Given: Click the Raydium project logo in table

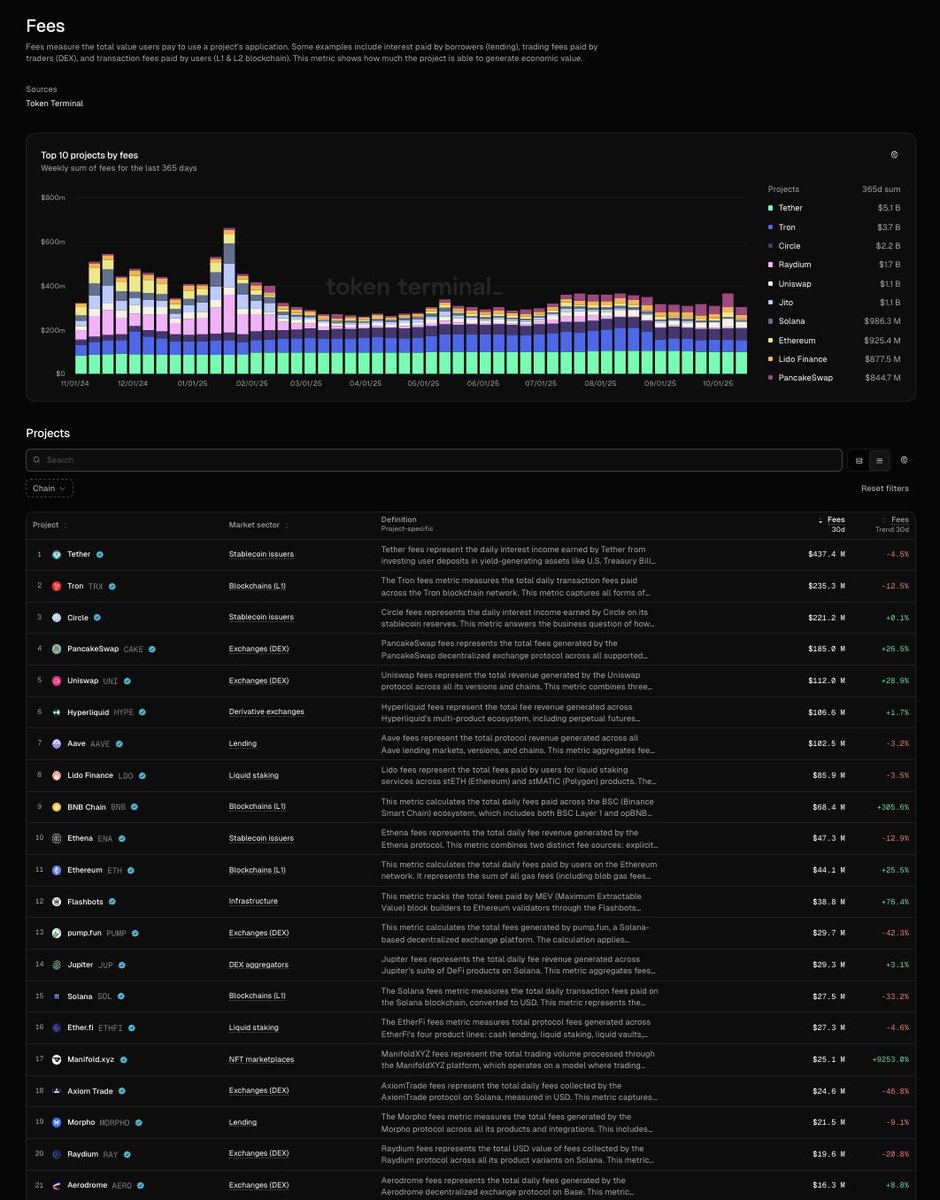Looking at the screenshot, I should click(57, 1154).
